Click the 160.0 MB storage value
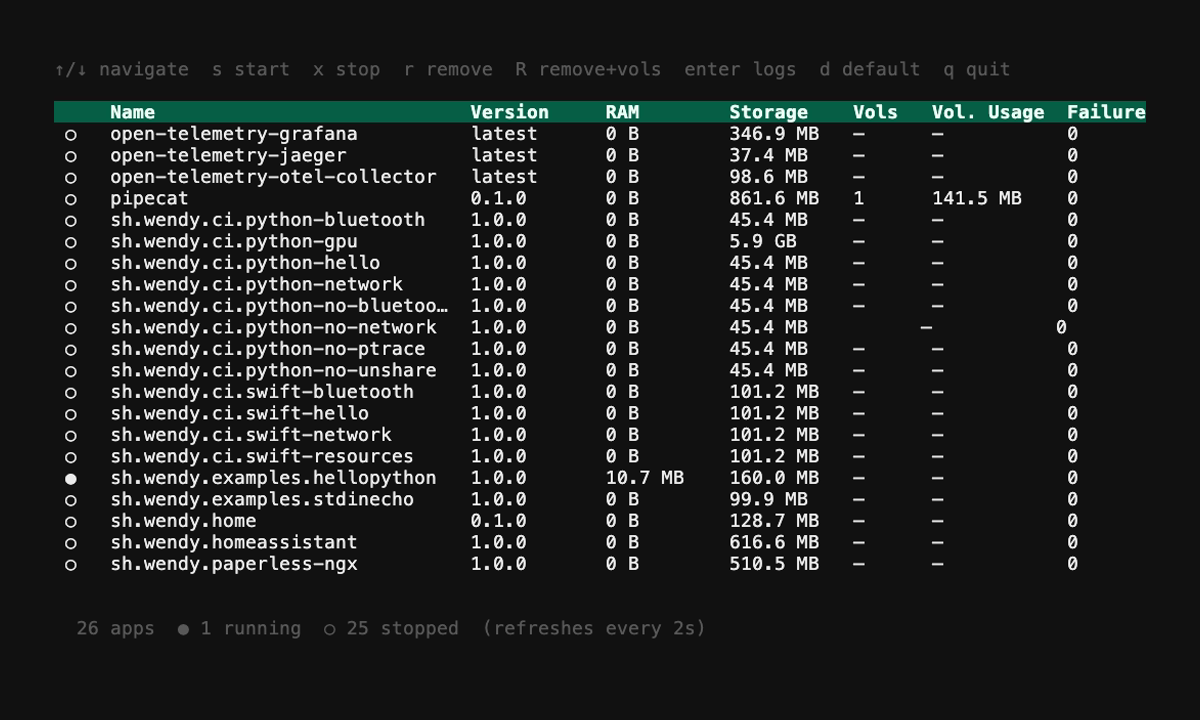Image resolution: width=1200 pixels, height=720 pixels. [774, 478]
